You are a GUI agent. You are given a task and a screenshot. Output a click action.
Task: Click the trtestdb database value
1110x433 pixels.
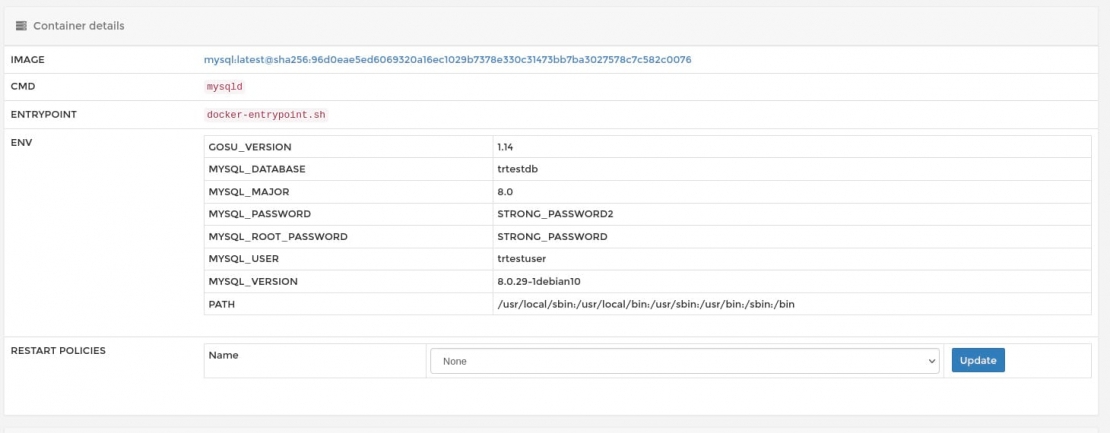click(517, 169)
